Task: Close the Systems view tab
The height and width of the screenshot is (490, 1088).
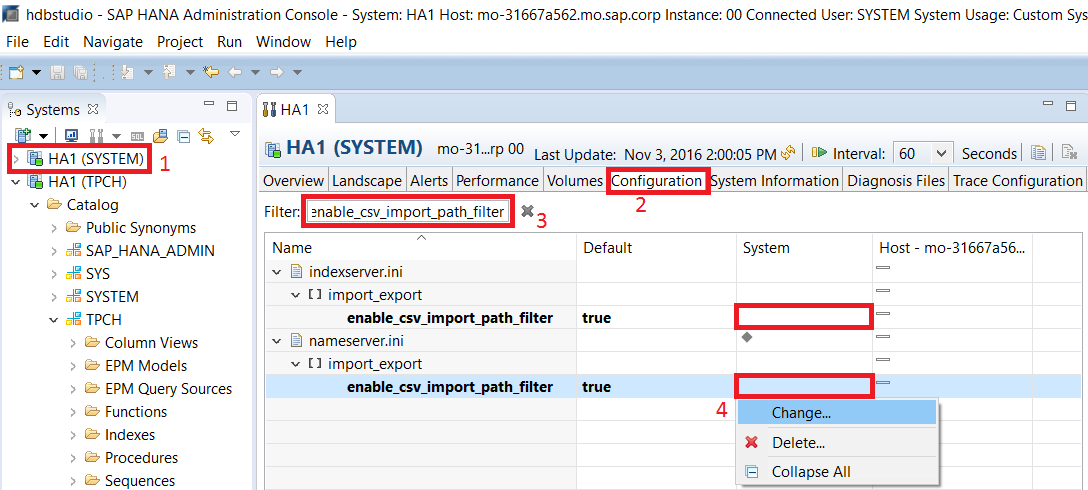Action: tap(92, 109)
